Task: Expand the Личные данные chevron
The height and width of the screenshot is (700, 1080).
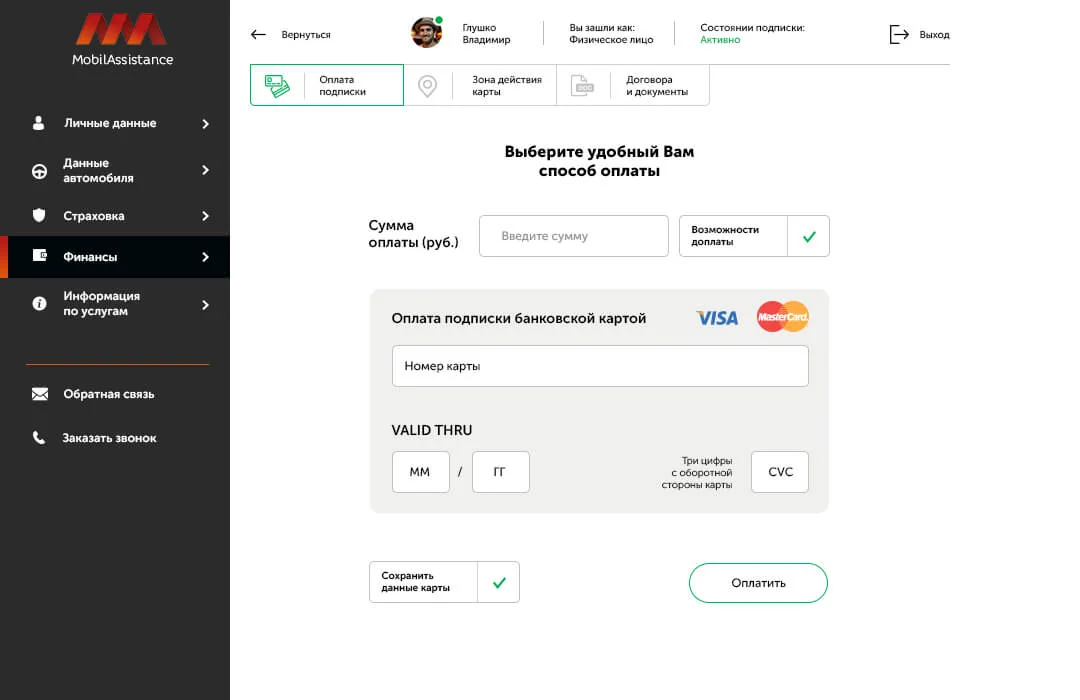Action: (205, 123)
